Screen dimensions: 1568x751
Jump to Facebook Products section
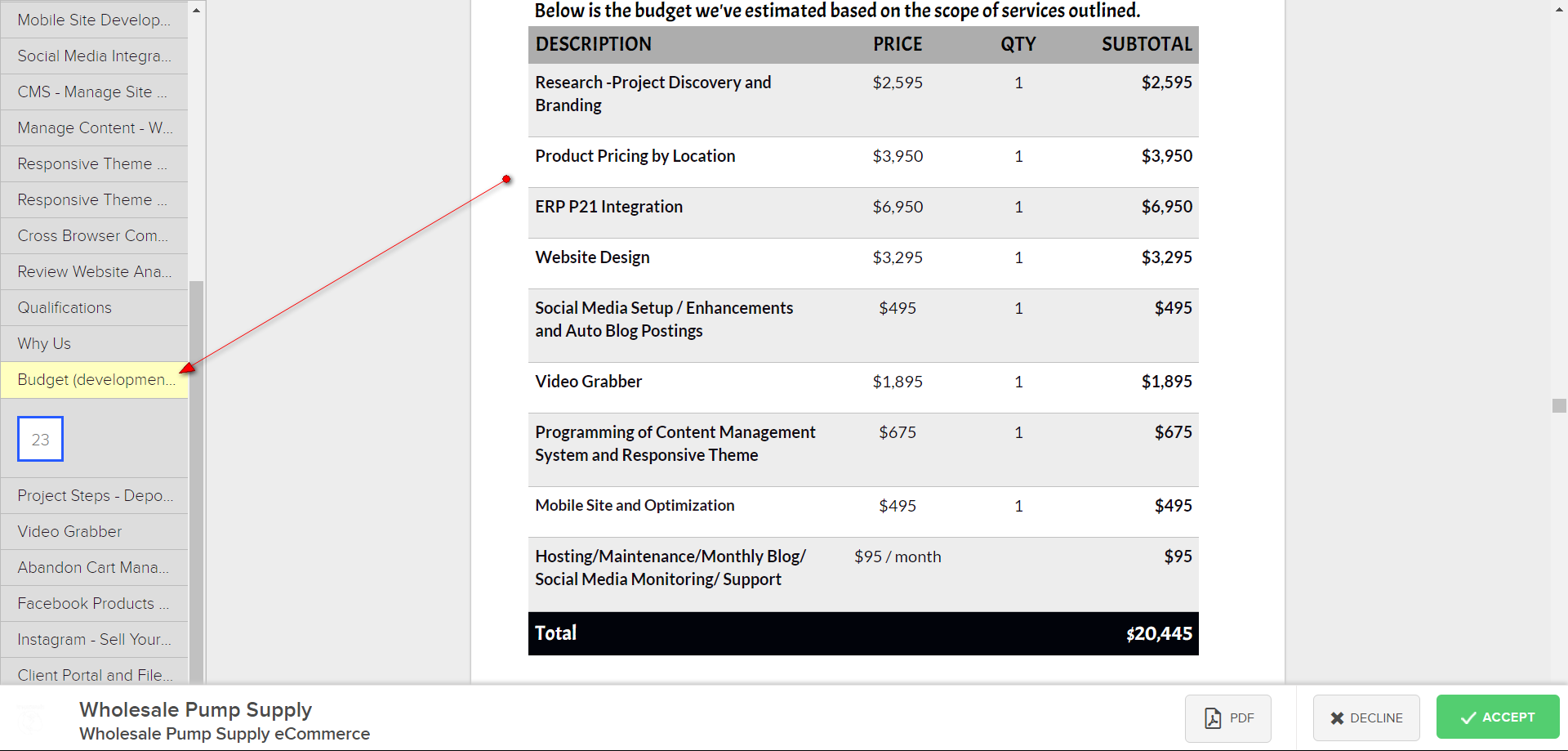(94, 603)
